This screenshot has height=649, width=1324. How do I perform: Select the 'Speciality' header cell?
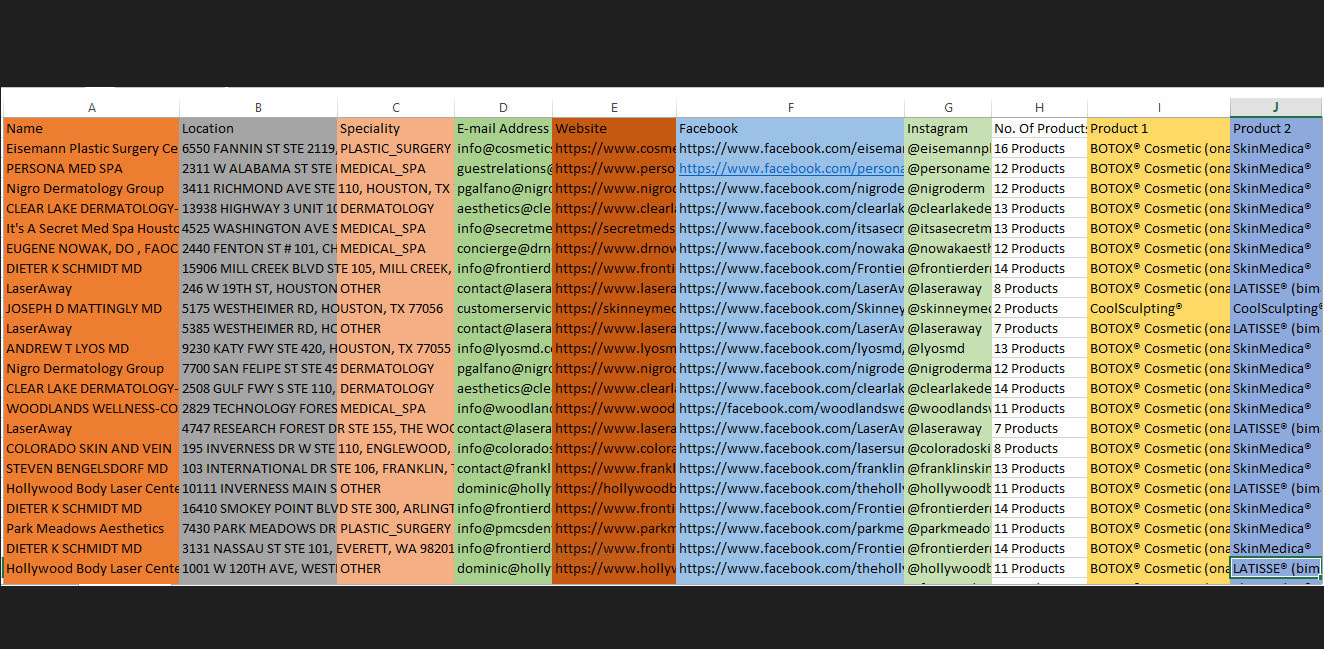click(x=395, y=129)
